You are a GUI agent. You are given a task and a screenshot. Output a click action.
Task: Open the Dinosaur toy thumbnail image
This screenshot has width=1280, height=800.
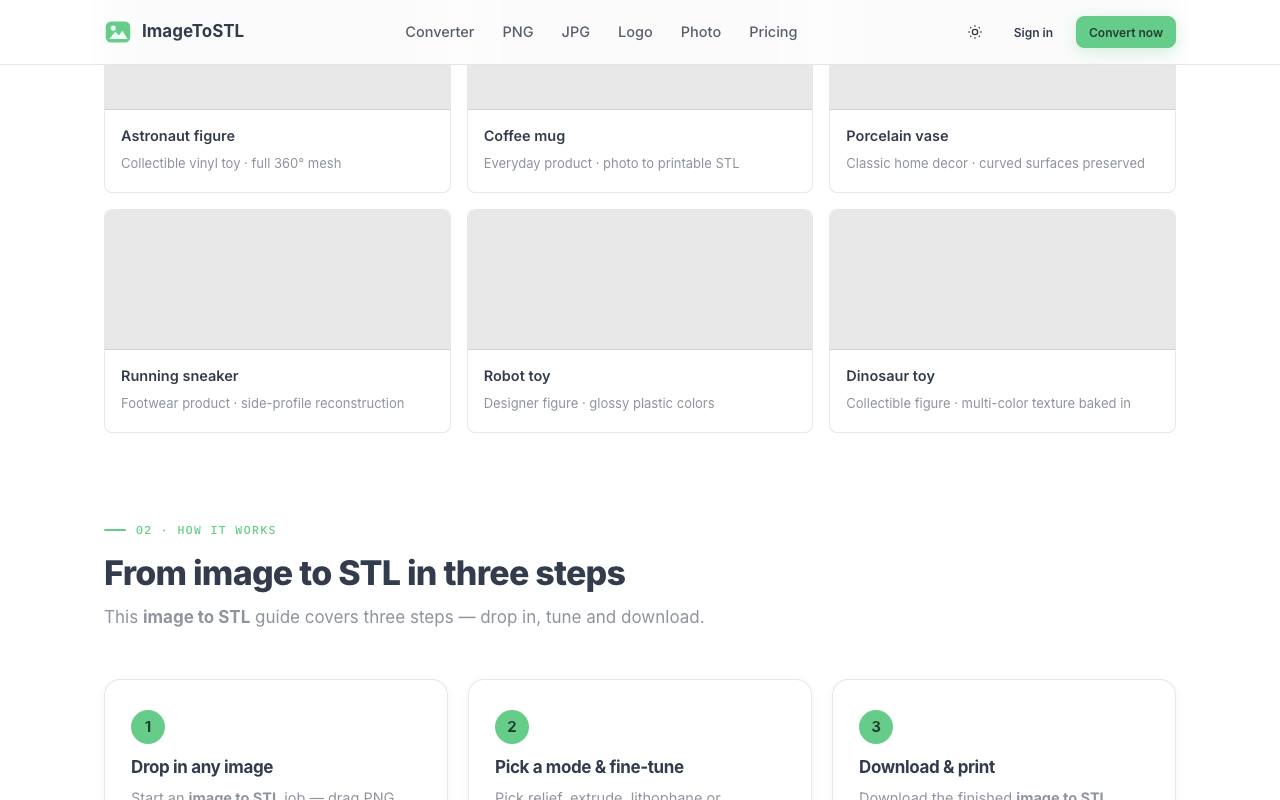[x=1002, y=279]
